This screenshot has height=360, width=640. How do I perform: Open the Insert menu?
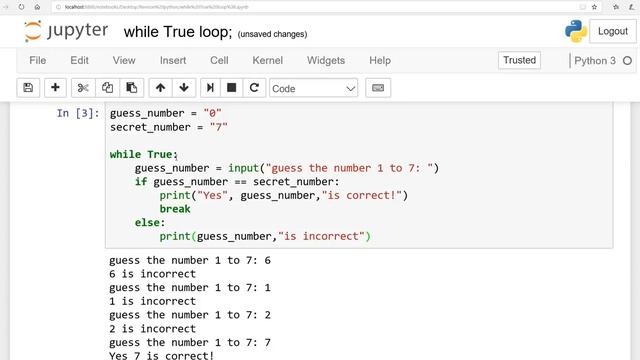click(173, 60)
